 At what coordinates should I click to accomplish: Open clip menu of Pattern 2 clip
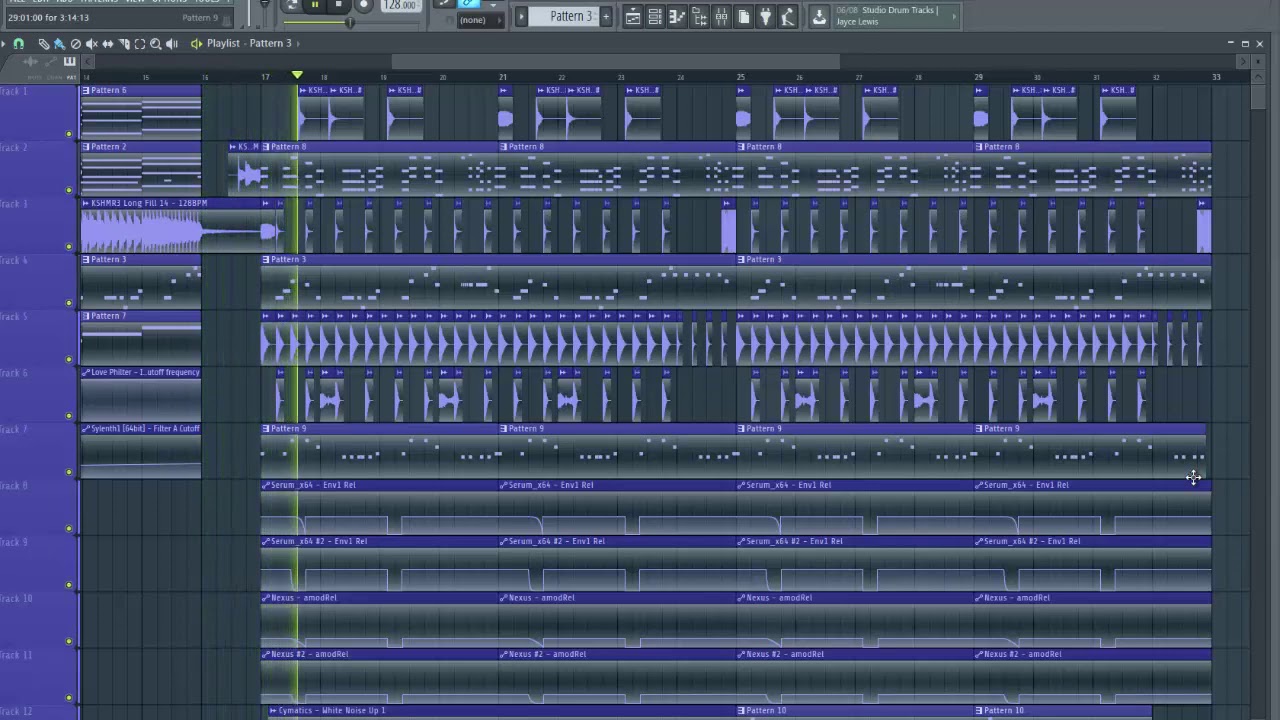[86, 147]
